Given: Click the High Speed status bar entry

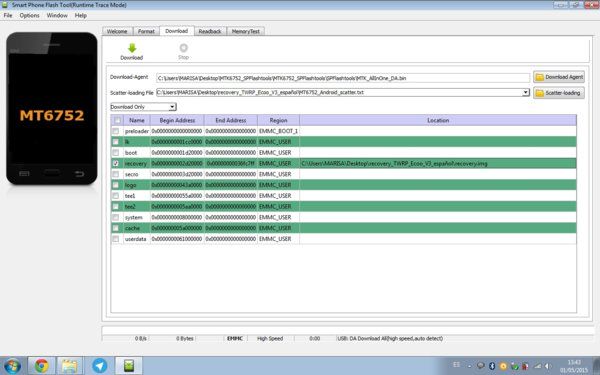Looking at the screenshot, I should pos(270,338).
